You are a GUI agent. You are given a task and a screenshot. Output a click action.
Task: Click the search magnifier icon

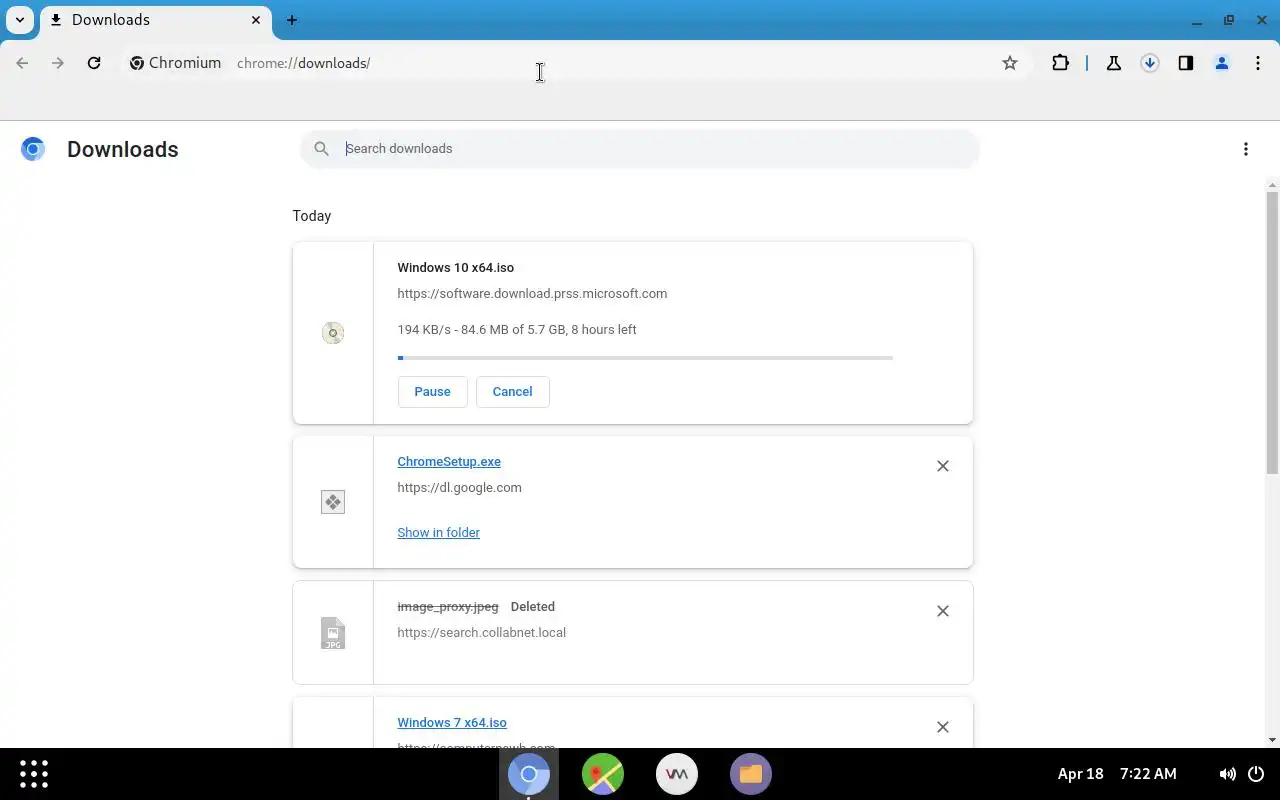pos(321,149)
